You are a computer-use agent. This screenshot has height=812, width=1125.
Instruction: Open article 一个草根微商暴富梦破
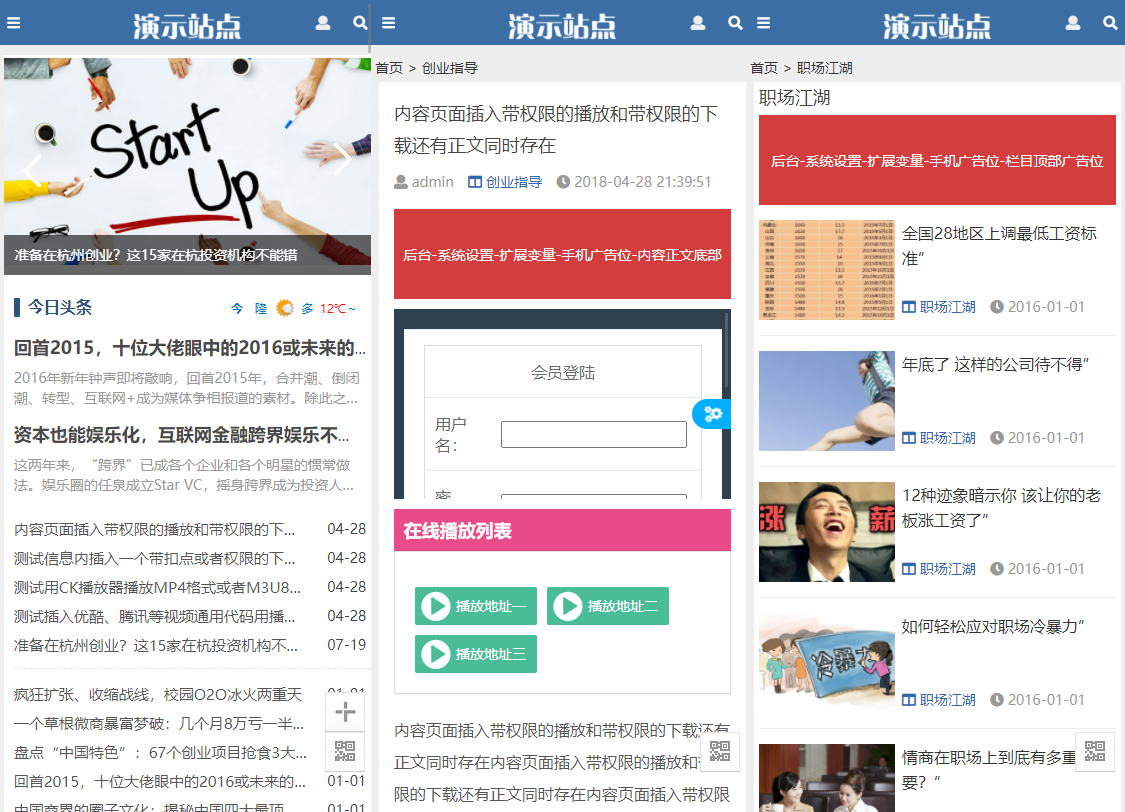159,724
